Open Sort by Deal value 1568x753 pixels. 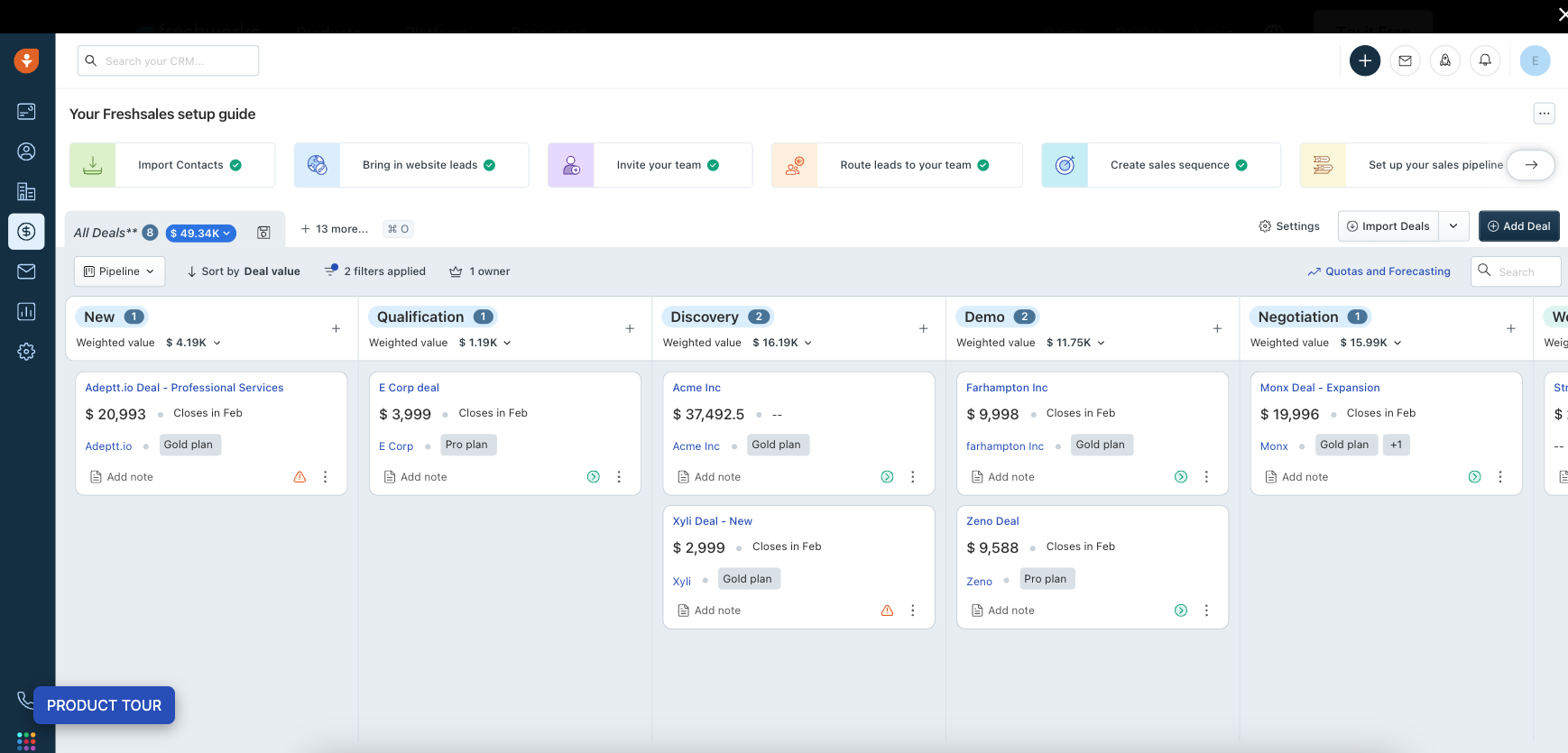coord(244,271)
